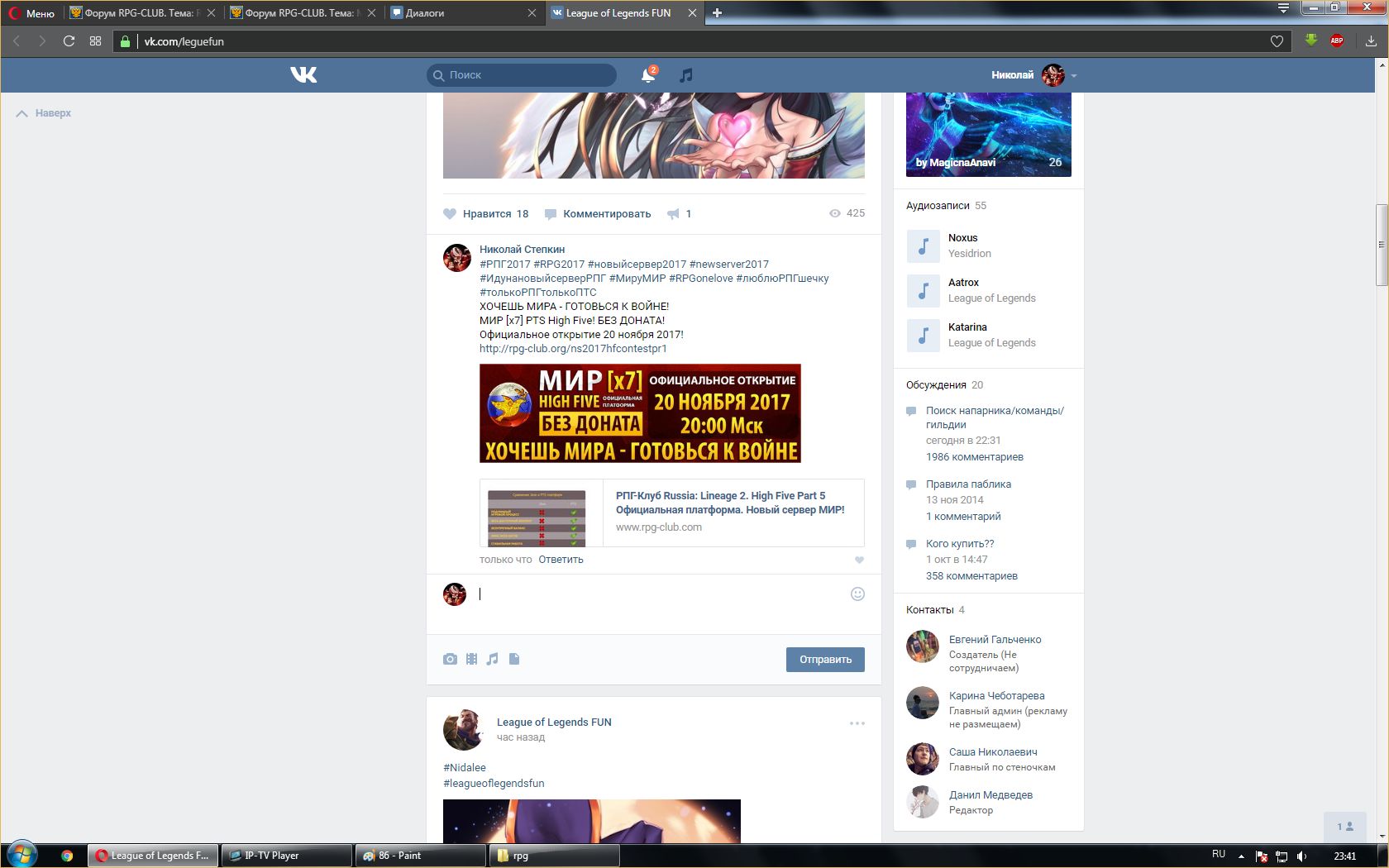Image resolution: width=1389 pixels, height=868 pixels.
Task: Open the post options three-dot menu
Action: 857,723
